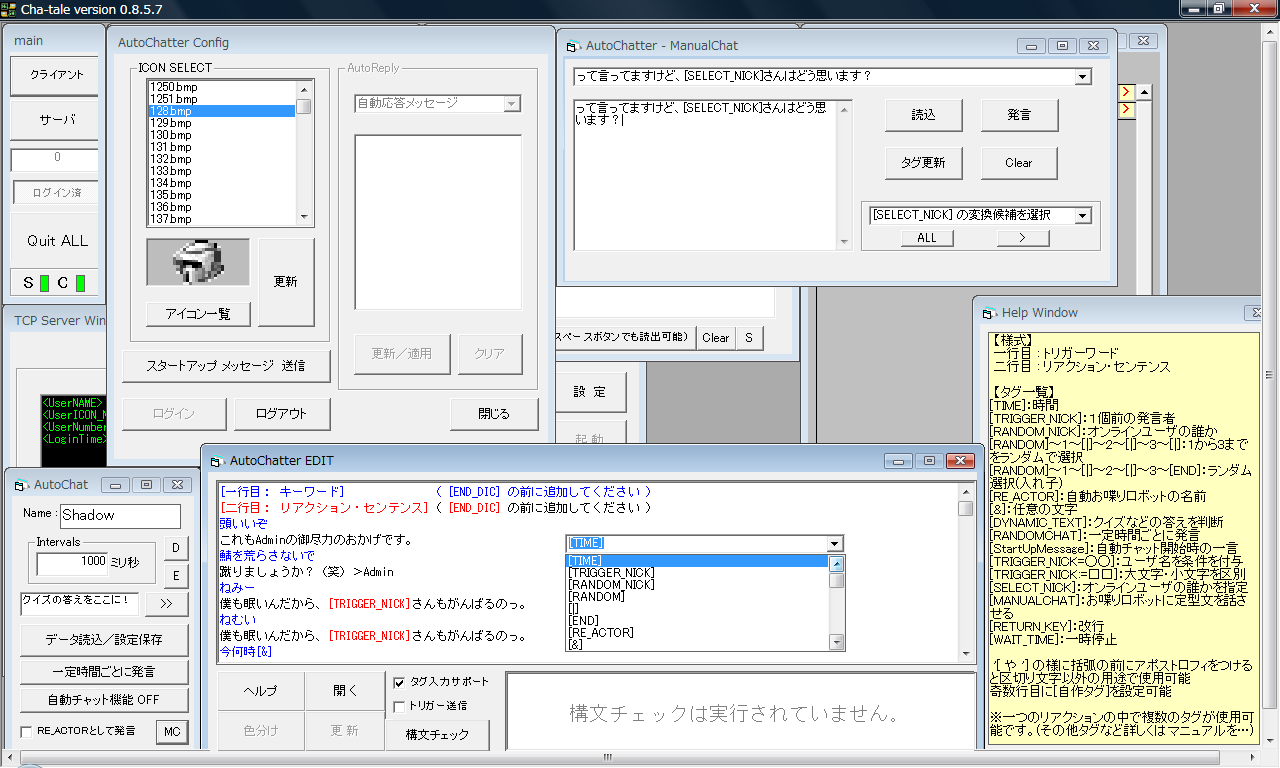
Task: Click the green C status indicator
Action: click(80, 283)
